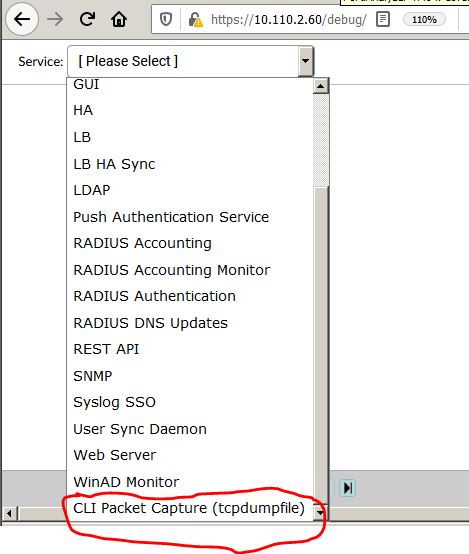
Task: Toggle reader view icon in address bar
Action: tap(383, 19)
